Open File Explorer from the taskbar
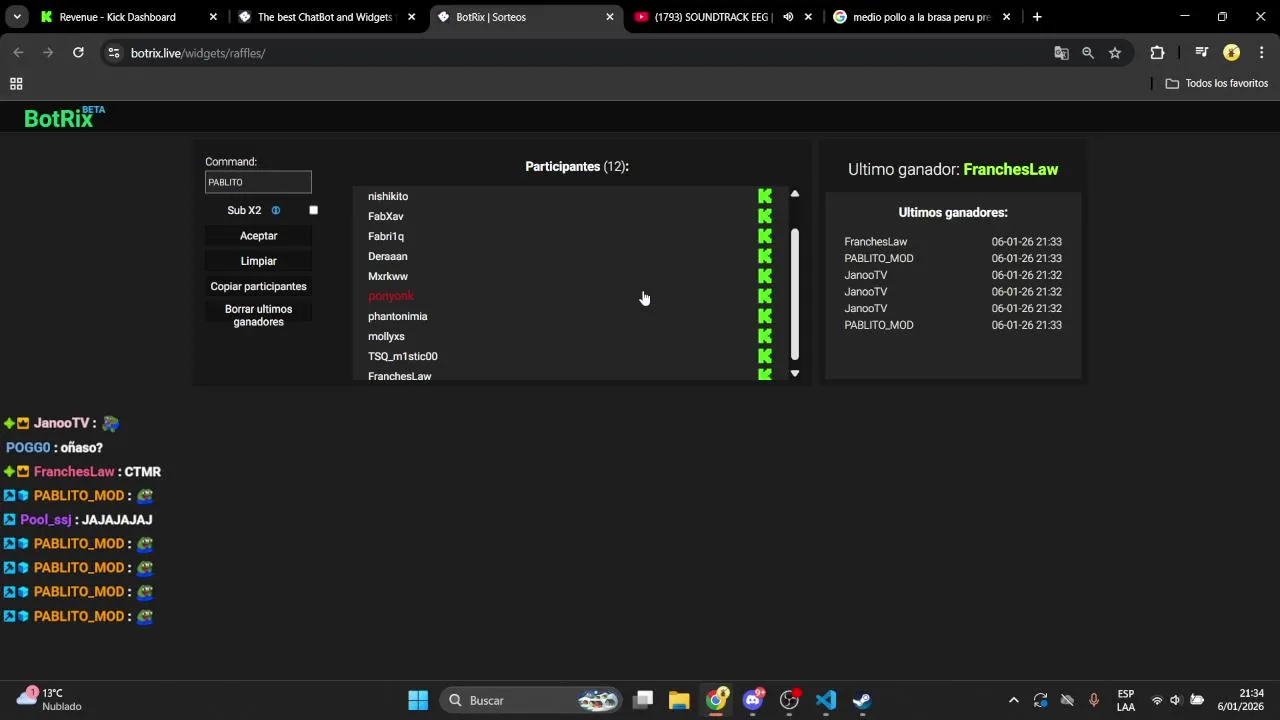This screenshot has width=1280, height=720. (679, 700)
